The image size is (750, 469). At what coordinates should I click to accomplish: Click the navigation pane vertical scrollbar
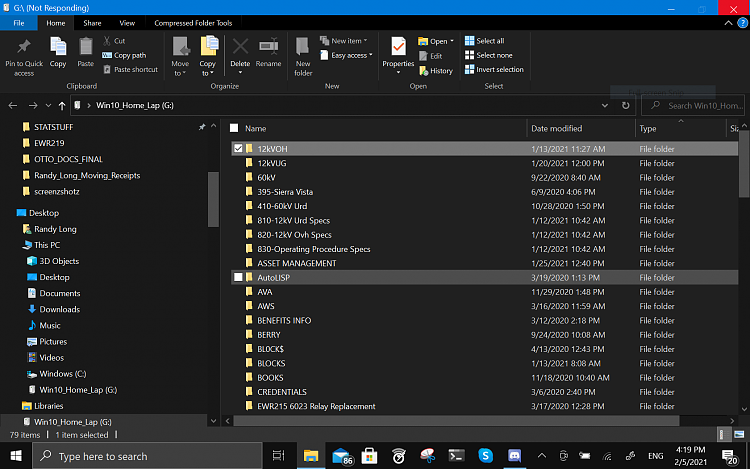(213, 199)
